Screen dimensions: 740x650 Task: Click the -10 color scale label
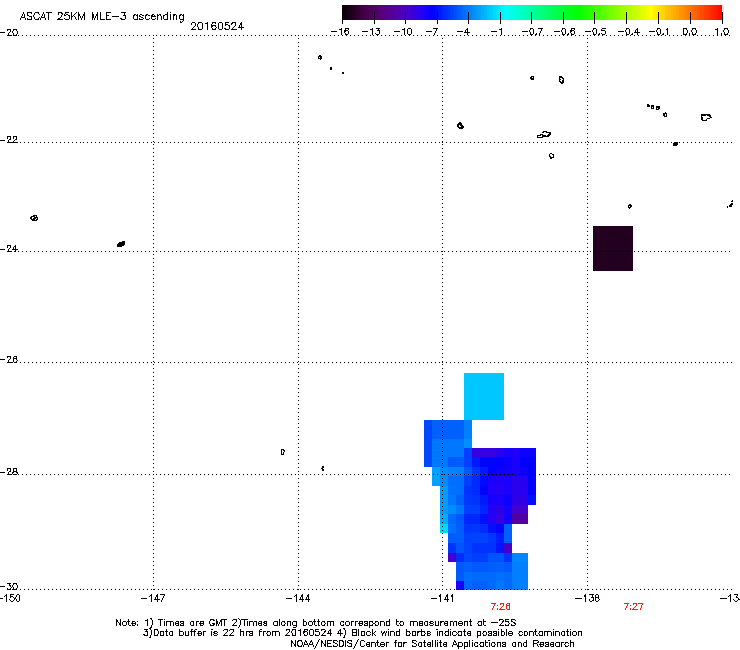[403, 32]
